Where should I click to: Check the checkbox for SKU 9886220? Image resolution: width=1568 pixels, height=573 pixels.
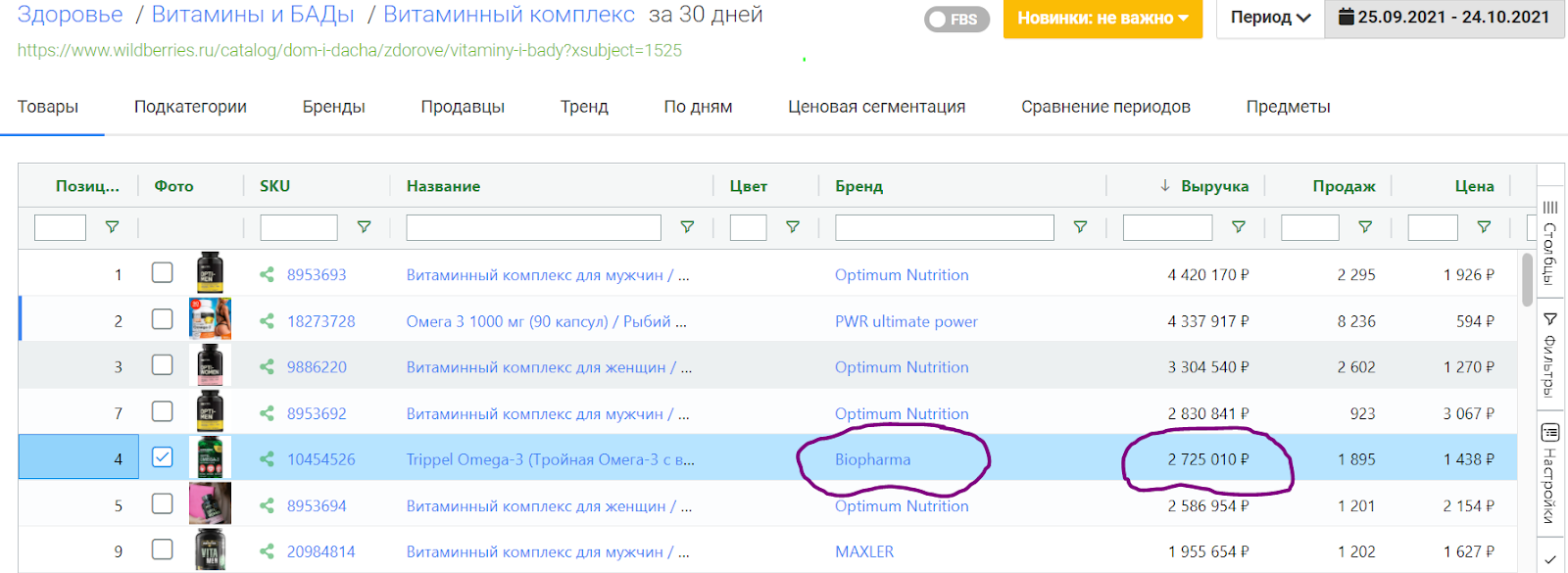pyautogui.click(x=163, y=365)
